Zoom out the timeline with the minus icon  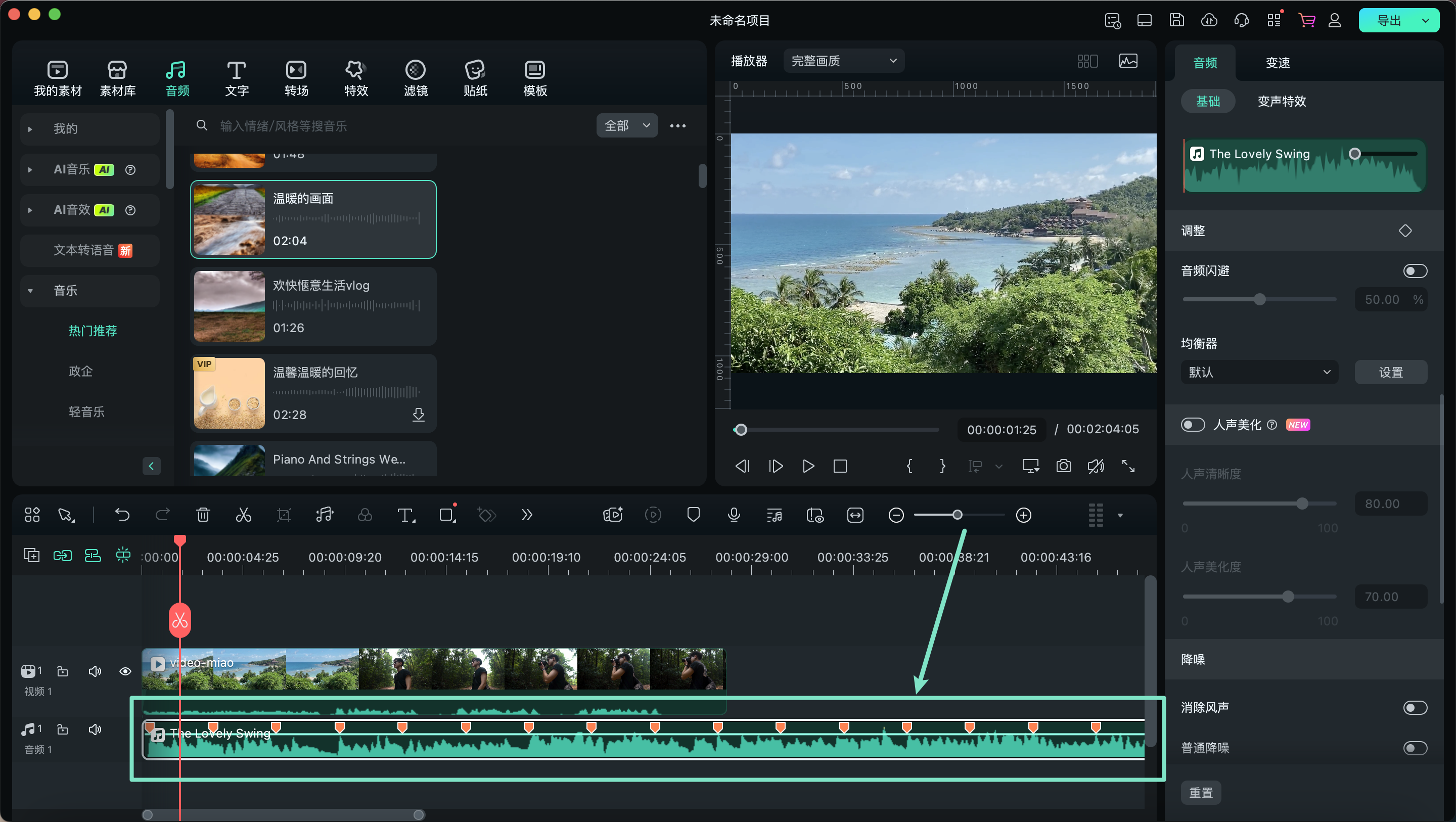896,515
